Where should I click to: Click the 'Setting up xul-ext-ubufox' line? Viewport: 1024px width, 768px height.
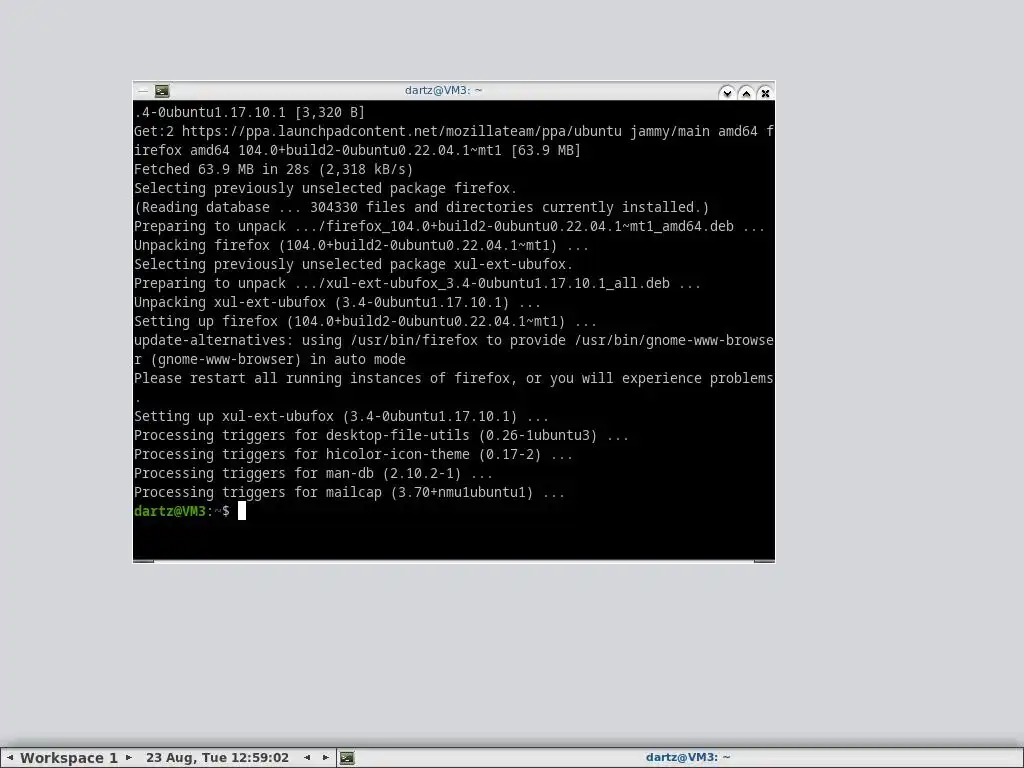341,416
